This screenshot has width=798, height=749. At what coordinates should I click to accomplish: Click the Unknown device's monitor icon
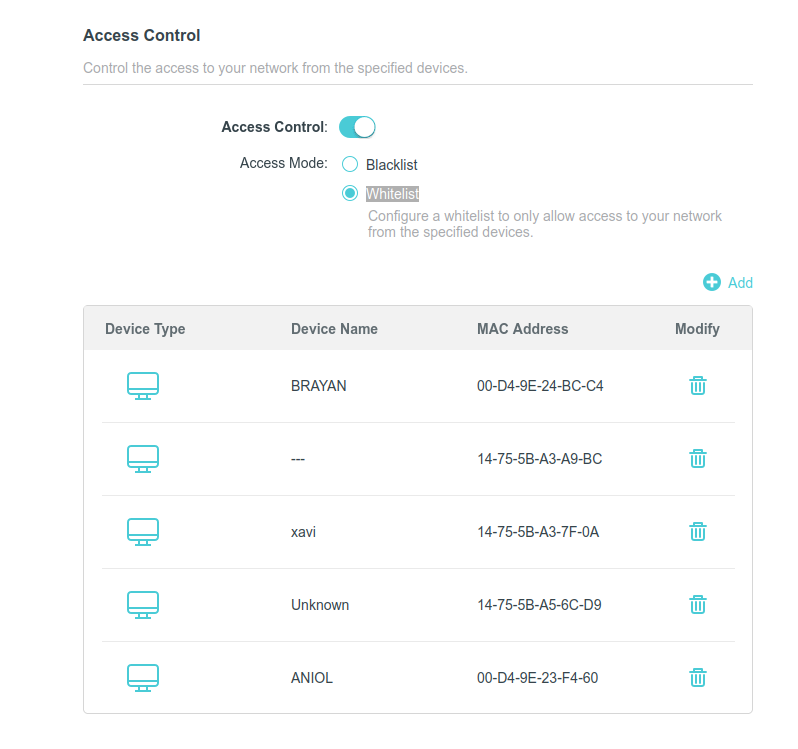coord(143,604)
